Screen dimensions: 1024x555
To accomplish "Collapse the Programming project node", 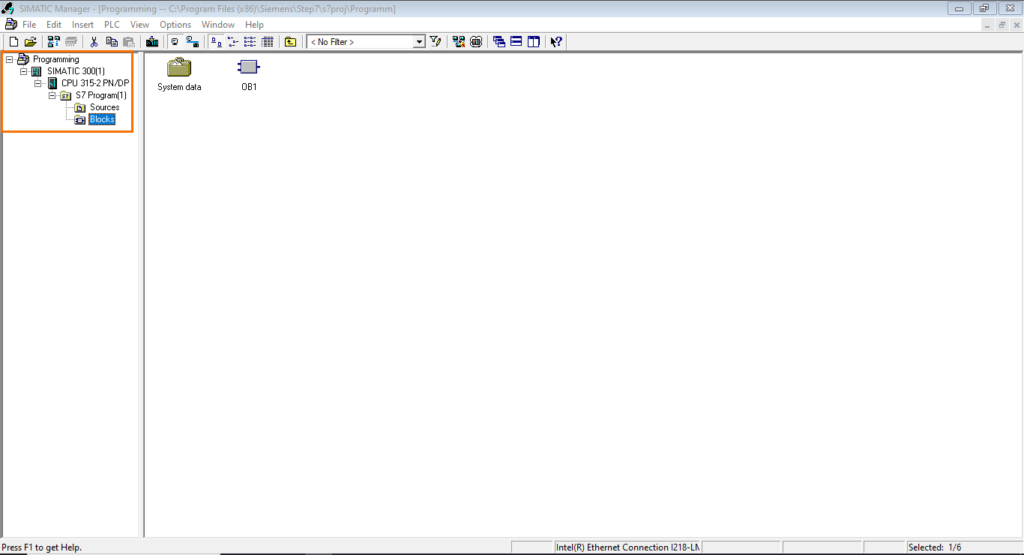I will click(10, 59).
